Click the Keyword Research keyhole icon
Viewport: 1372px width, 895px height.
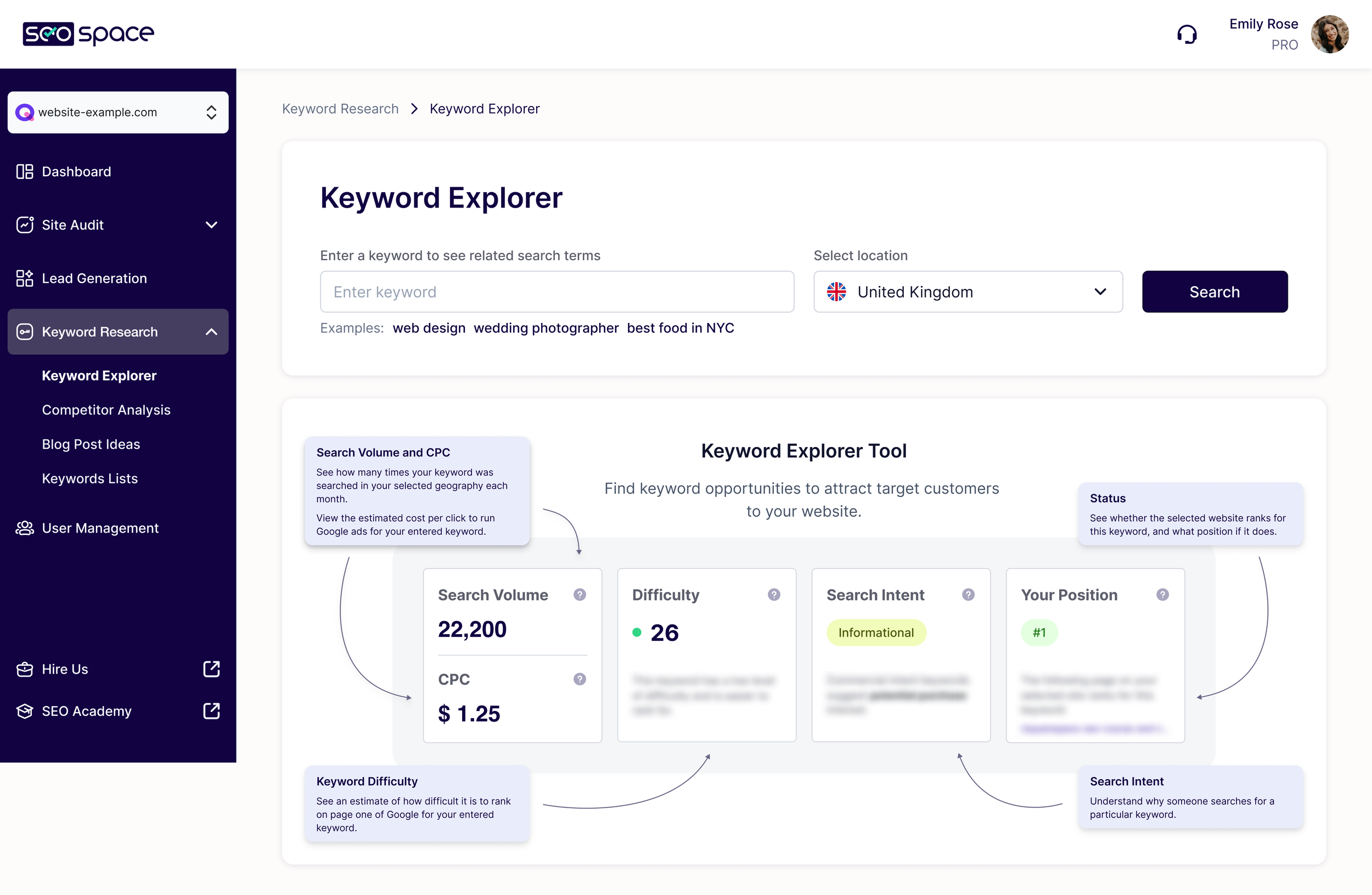(24, 332)
